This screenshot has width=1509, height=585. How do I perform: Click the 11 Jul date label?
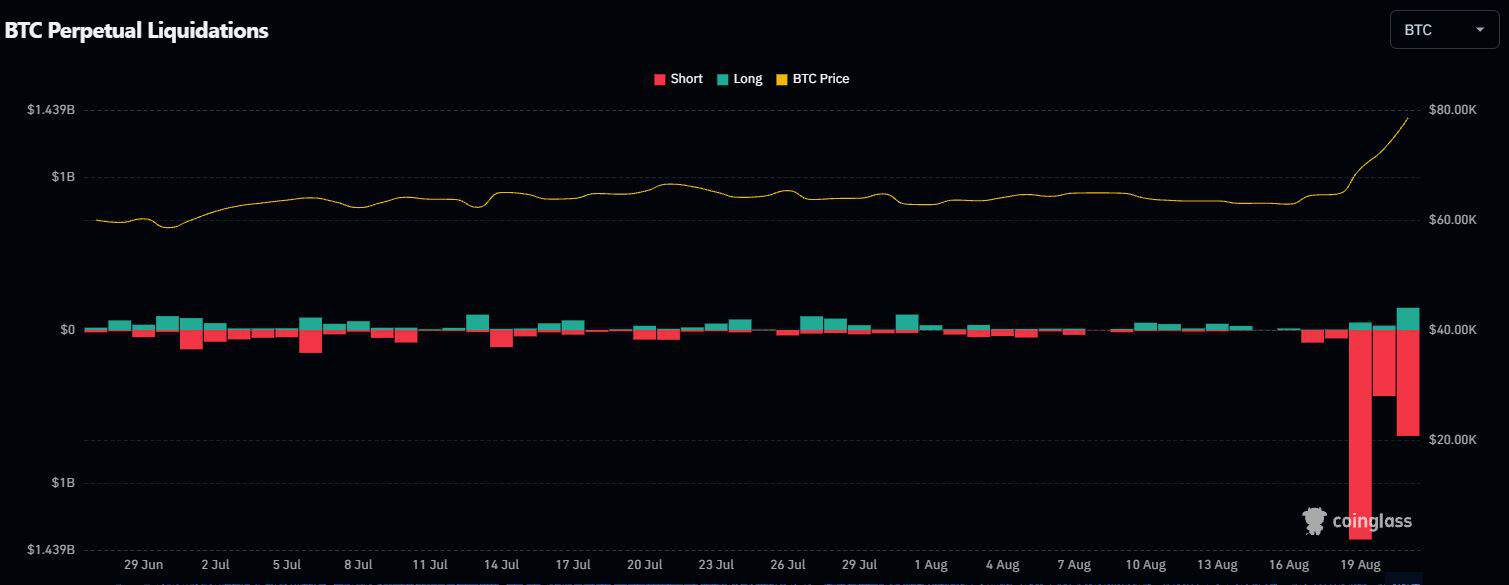click(430, 565)
